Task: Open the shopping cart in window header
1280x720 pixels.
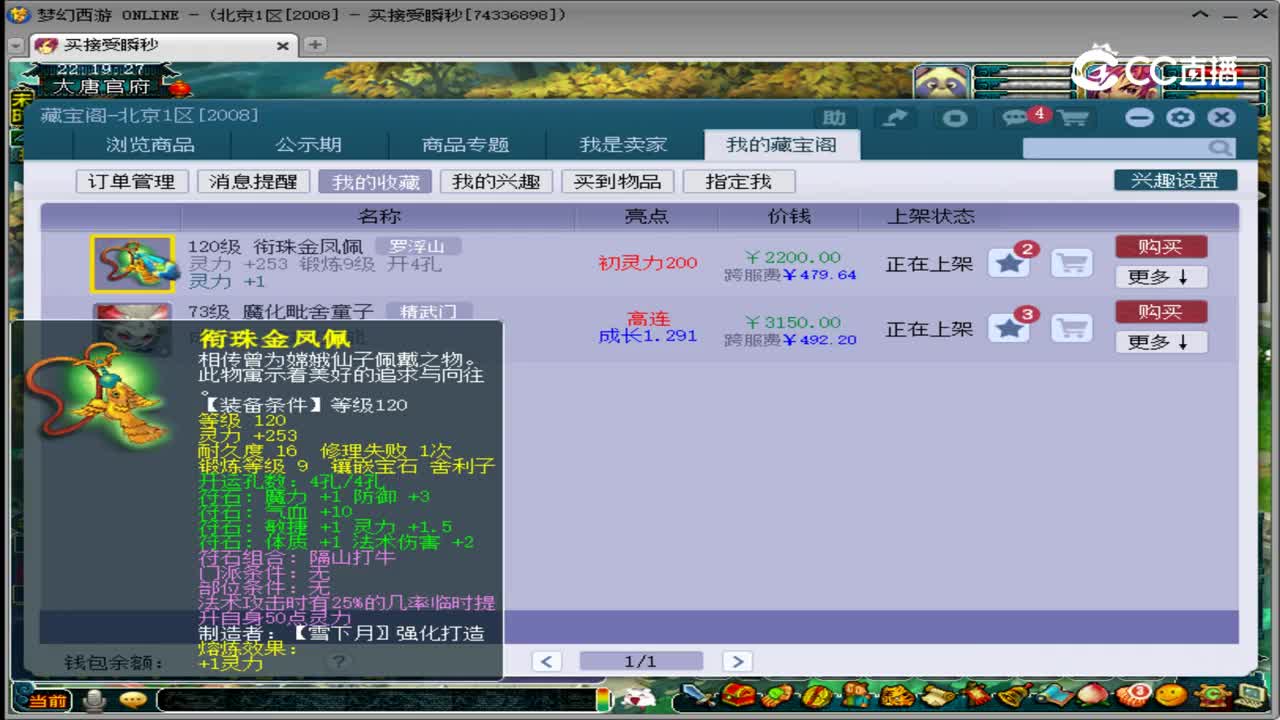Action: click(x=1073, y=118)
